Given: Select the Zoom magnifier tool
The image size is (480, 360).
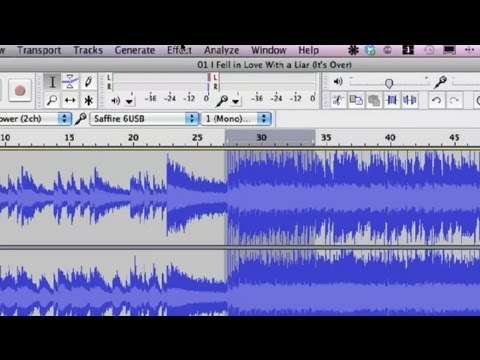Looking at the screenshot, I should pos(52,100).
